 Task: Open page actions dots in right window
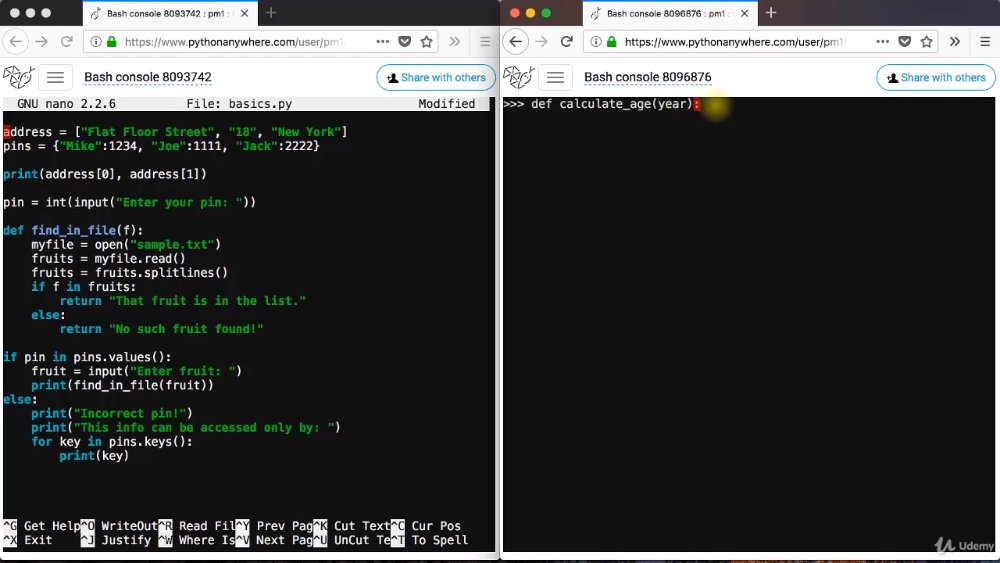[x=882, y=41]
